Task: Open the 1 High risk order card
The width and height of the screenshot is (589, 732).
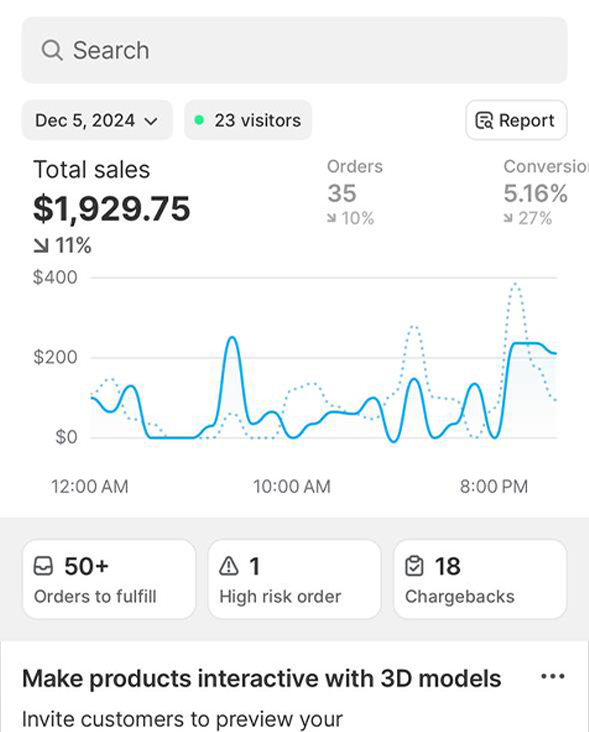Action: tap(294, 579)
